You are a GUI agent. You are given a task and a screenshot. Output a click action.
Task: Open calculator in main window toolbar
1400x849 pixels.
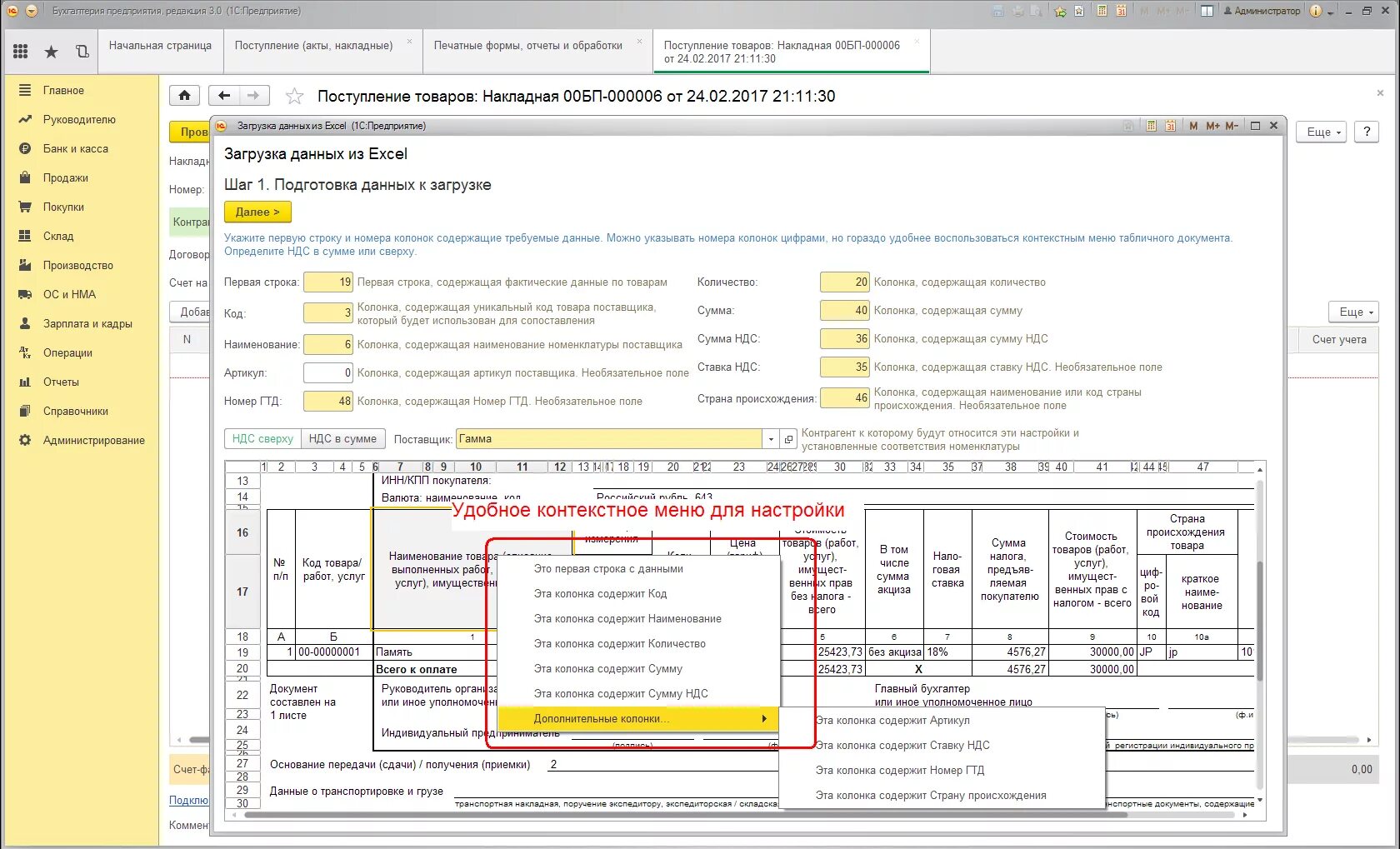point(1102,11)
